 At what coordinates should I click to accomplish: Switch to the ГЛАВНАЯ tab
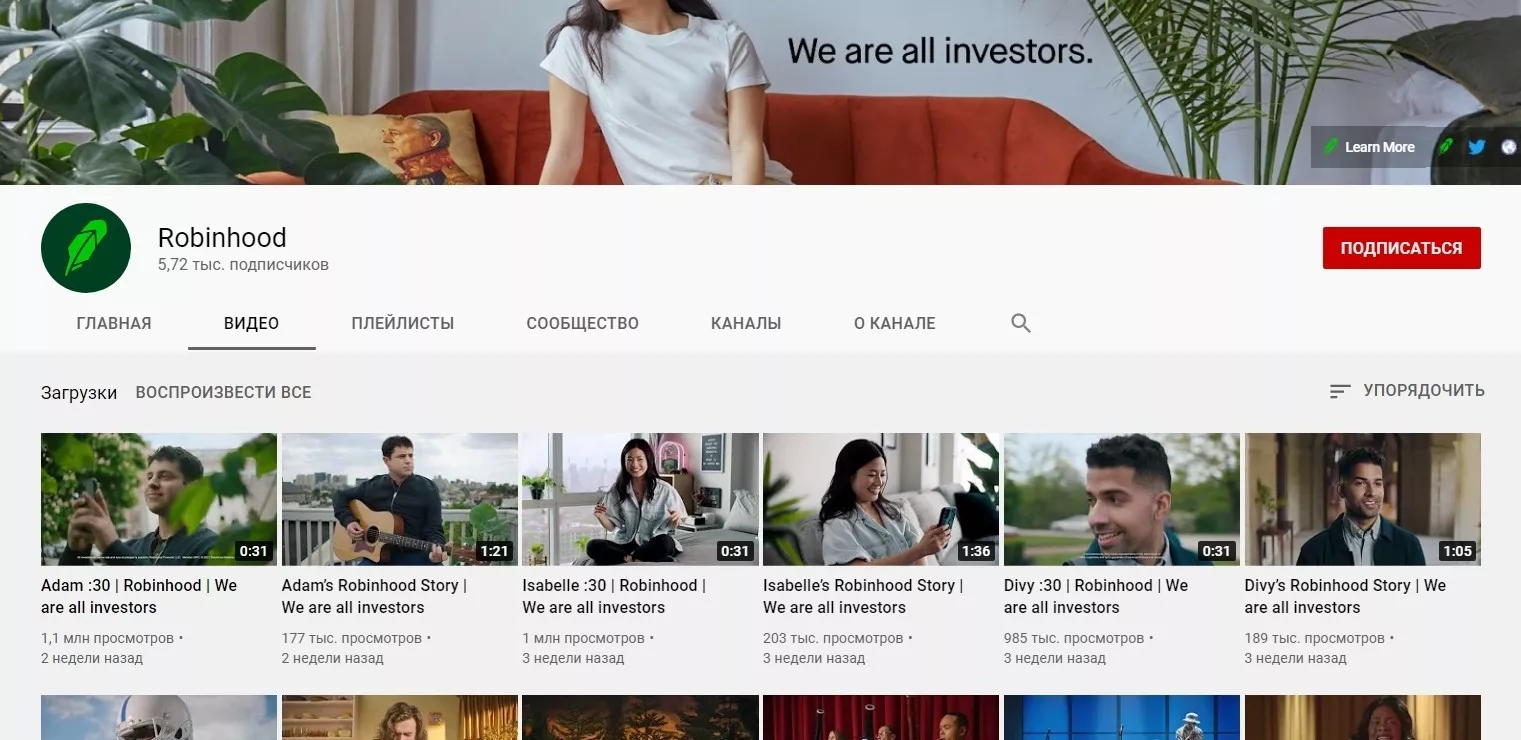(x=114, y=323)
